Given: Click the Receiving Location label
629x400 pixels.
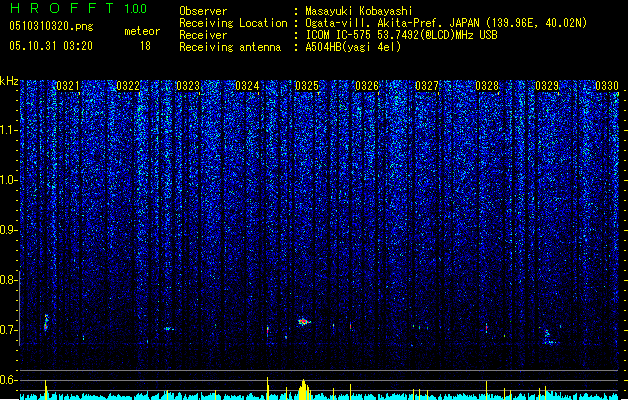Looking at the screenshot, I should [233, 23].
